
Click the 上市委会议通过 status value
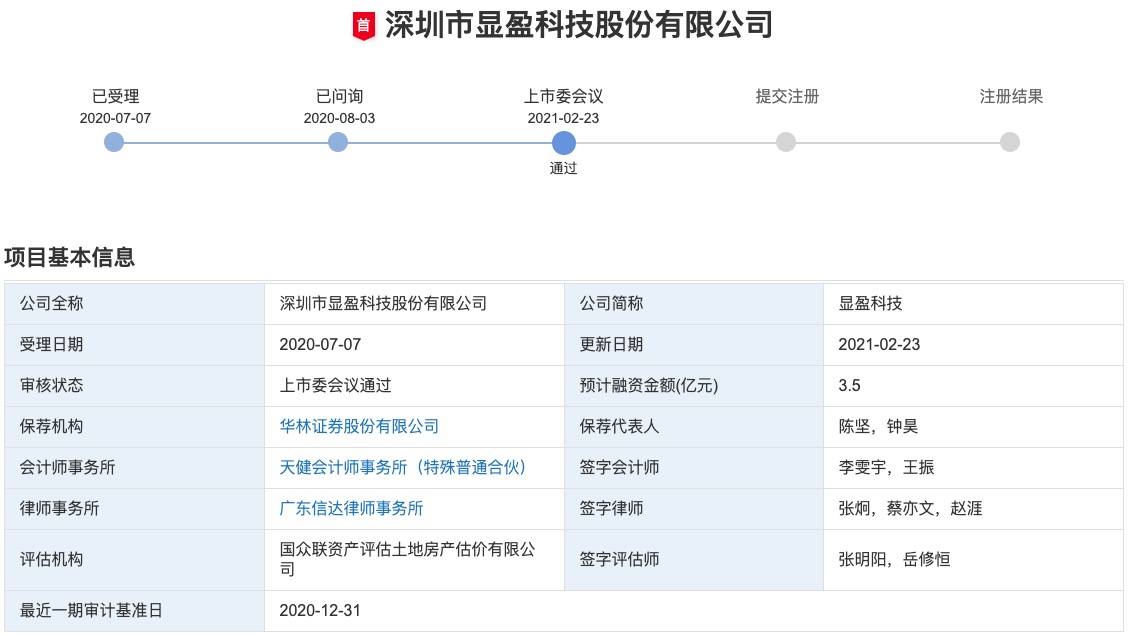coord(336,385)
